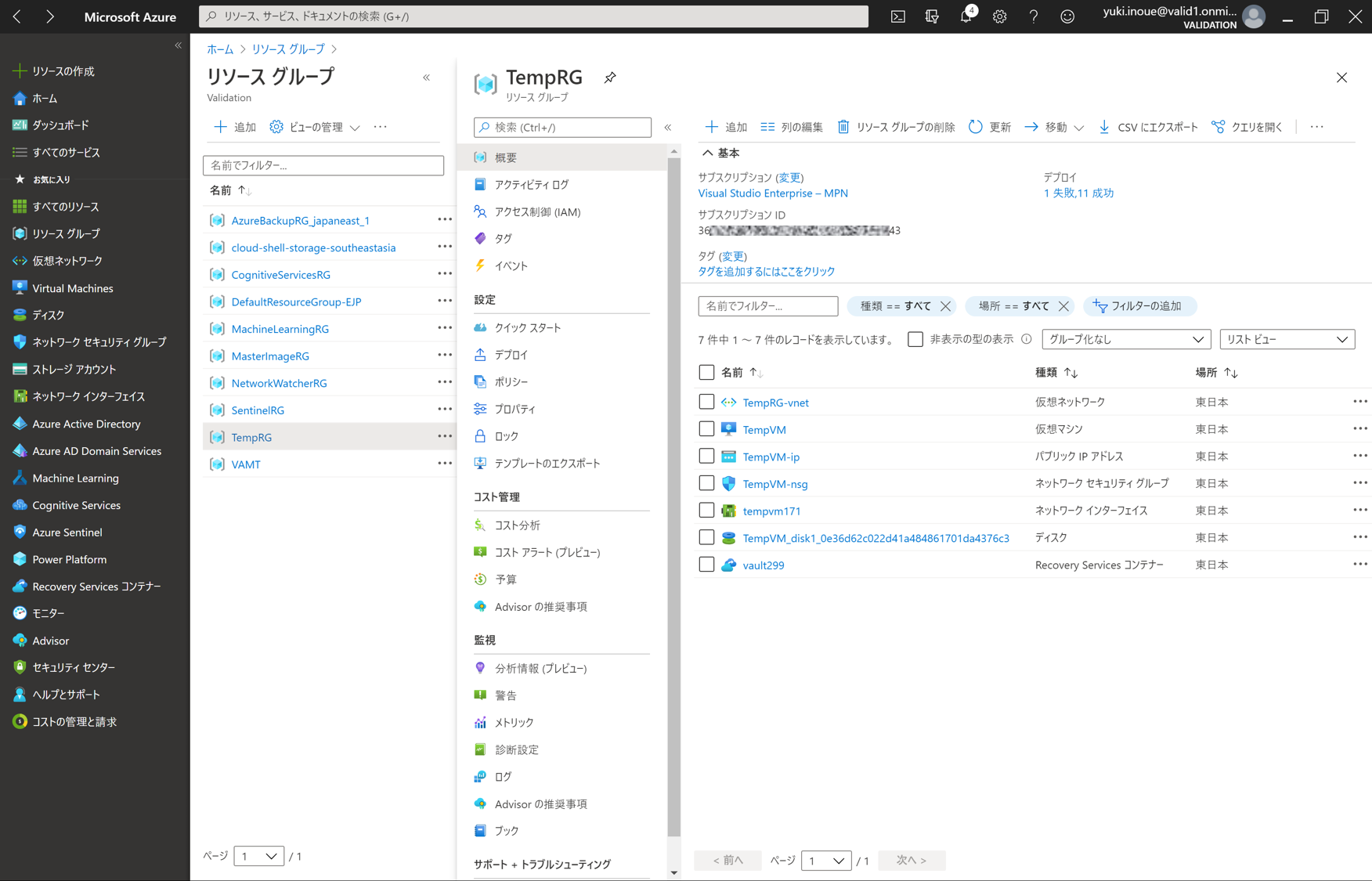
Task: Open the directory and subscription filter icon
Action: coord(932,16)
